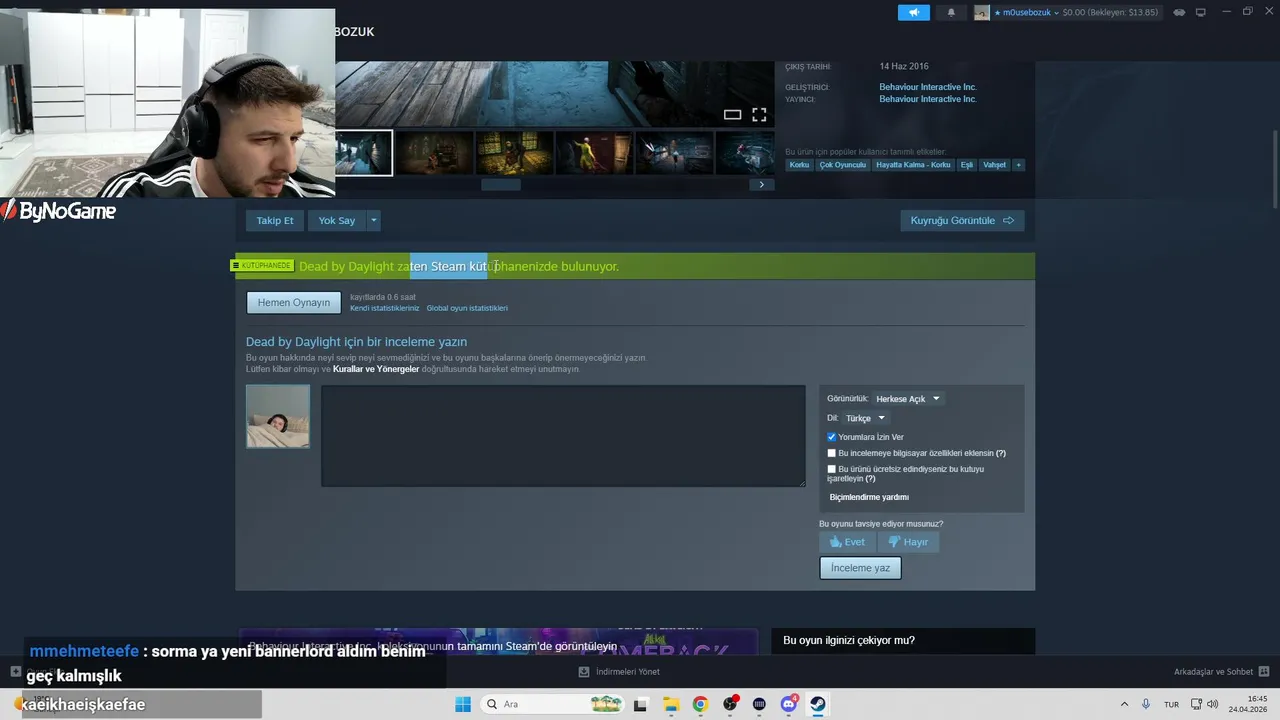Launch Google Chrome from the taskbar
The image size is (1280, 720).
click(x=700, y=704)
